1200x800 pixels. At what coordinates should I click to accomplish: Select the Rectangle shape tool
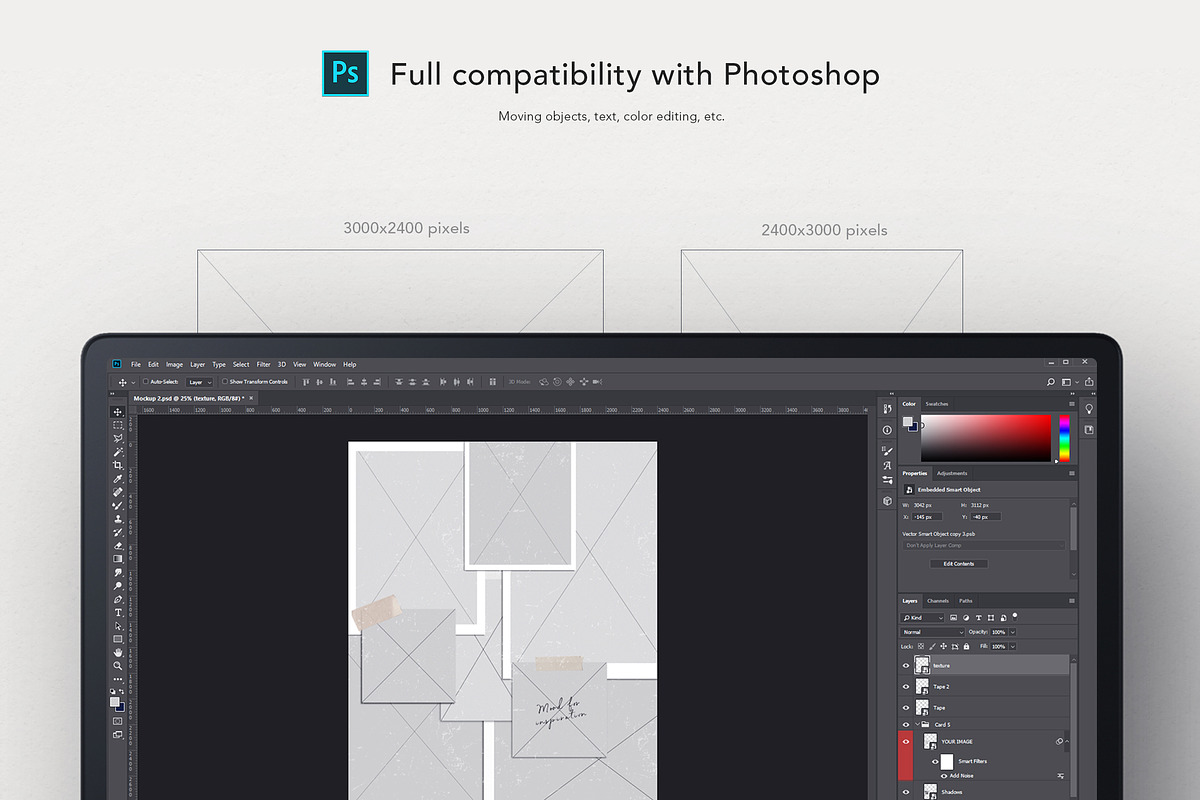119,639
